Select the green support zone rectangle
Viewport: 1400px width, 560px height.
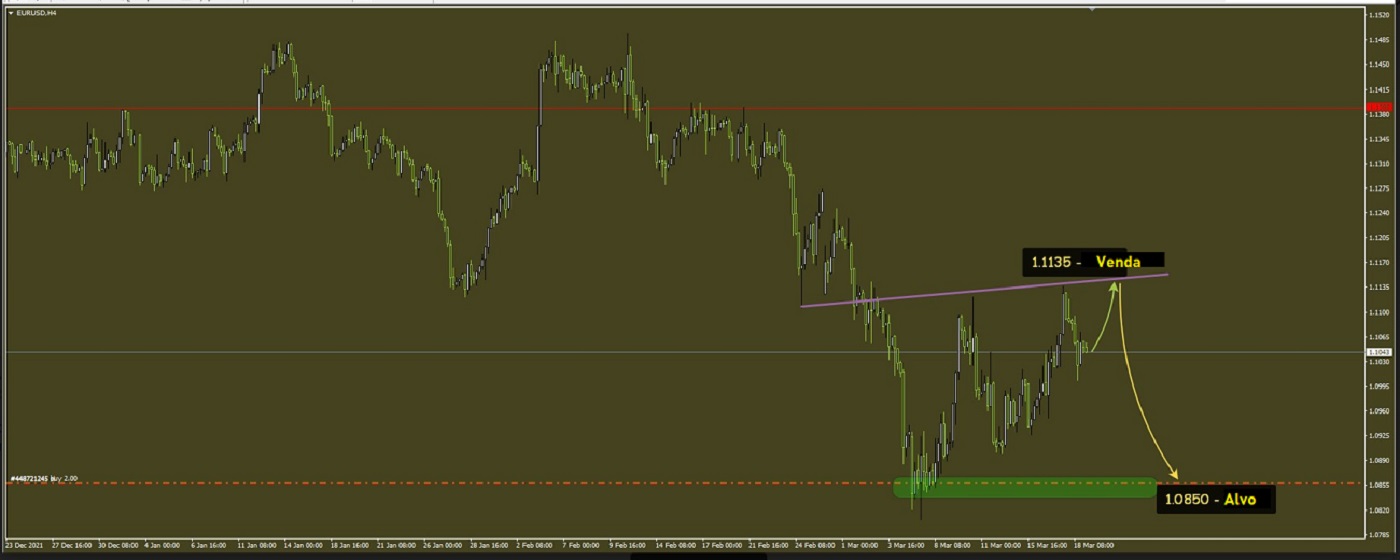click(1024, 488)
